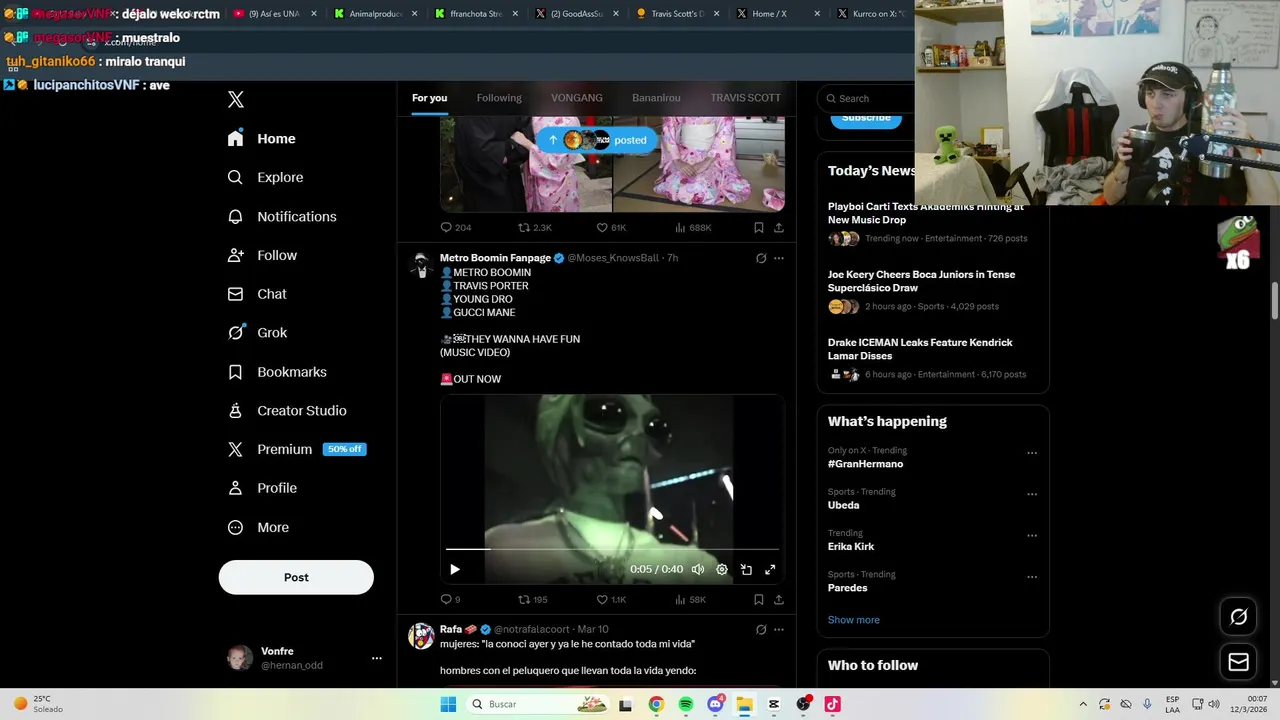Click the X search field

[866, 98]
